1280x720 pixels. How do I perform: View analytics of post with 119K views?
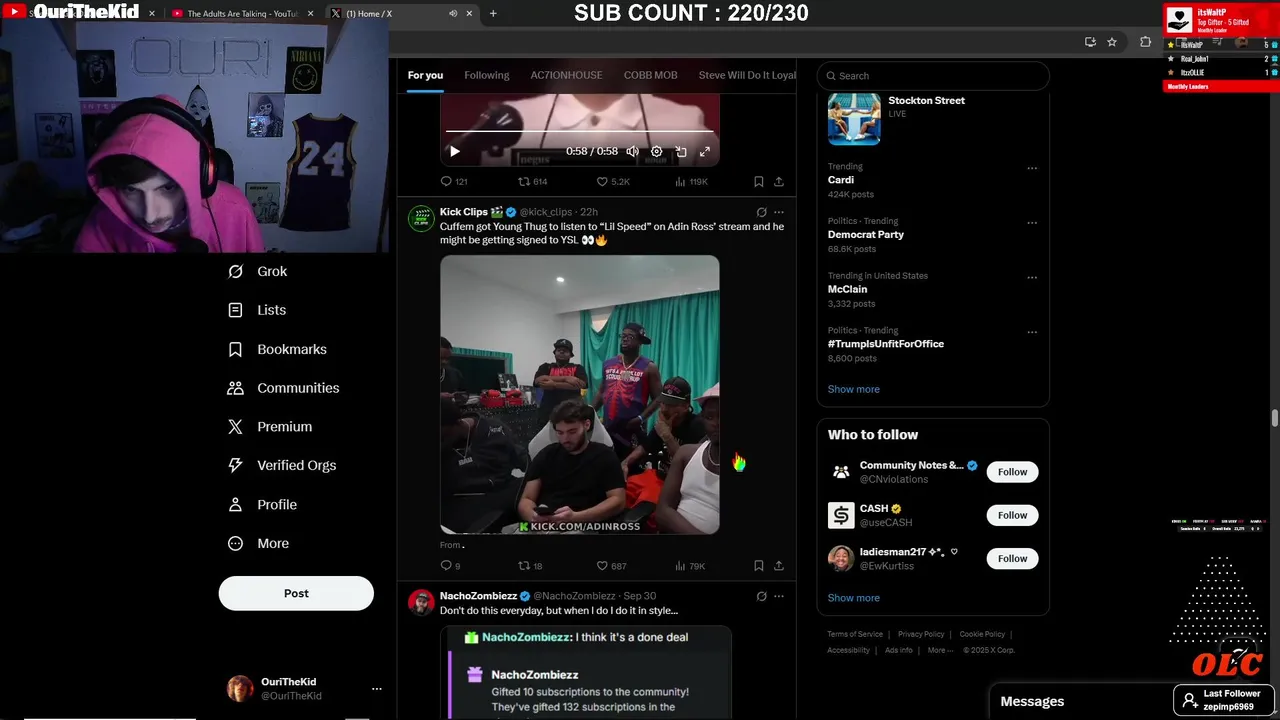point(691,181)
